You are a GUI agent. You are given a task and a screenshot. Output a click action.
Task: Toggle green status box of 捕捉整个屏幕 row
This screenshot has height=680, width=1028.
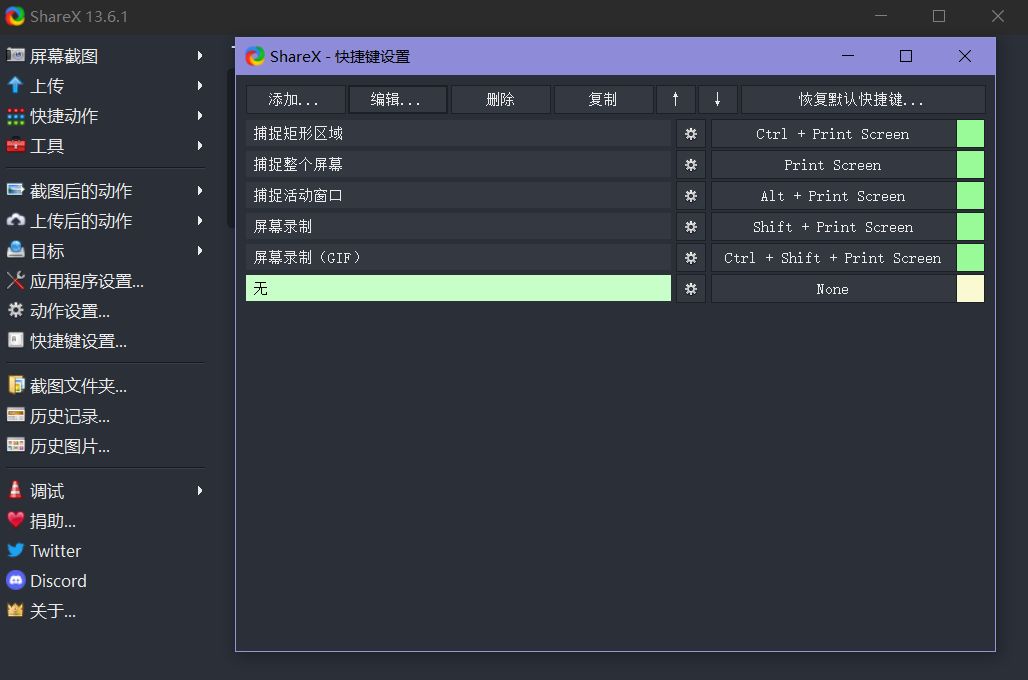coord(970,165)
